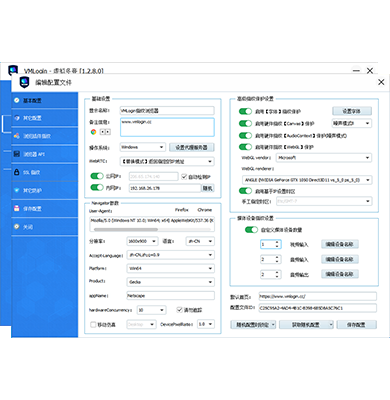Click the 设置代理服务器 button

coord(192,147)
